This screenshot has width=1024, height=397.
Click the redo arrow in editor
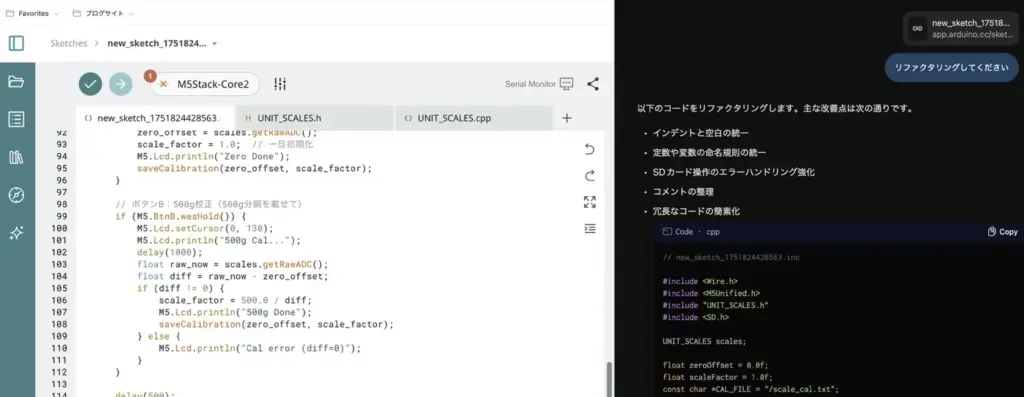point(590,176)
